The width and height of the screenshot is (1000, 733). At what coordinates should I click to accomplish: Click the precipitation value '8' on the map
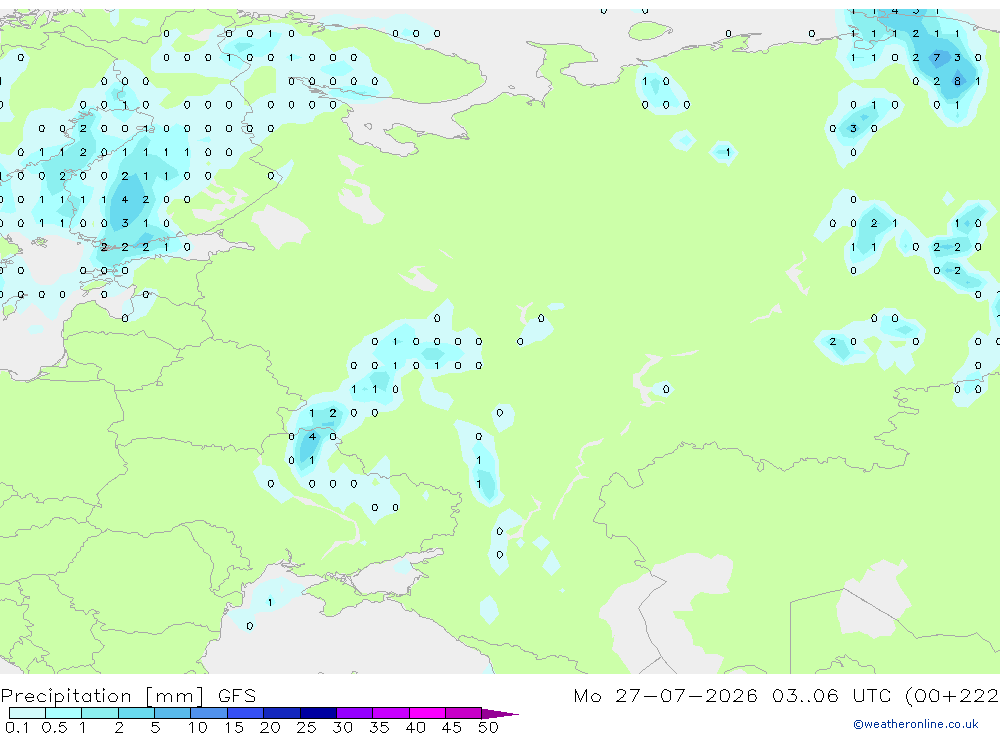pyautogui.click(x=957, y=81)
